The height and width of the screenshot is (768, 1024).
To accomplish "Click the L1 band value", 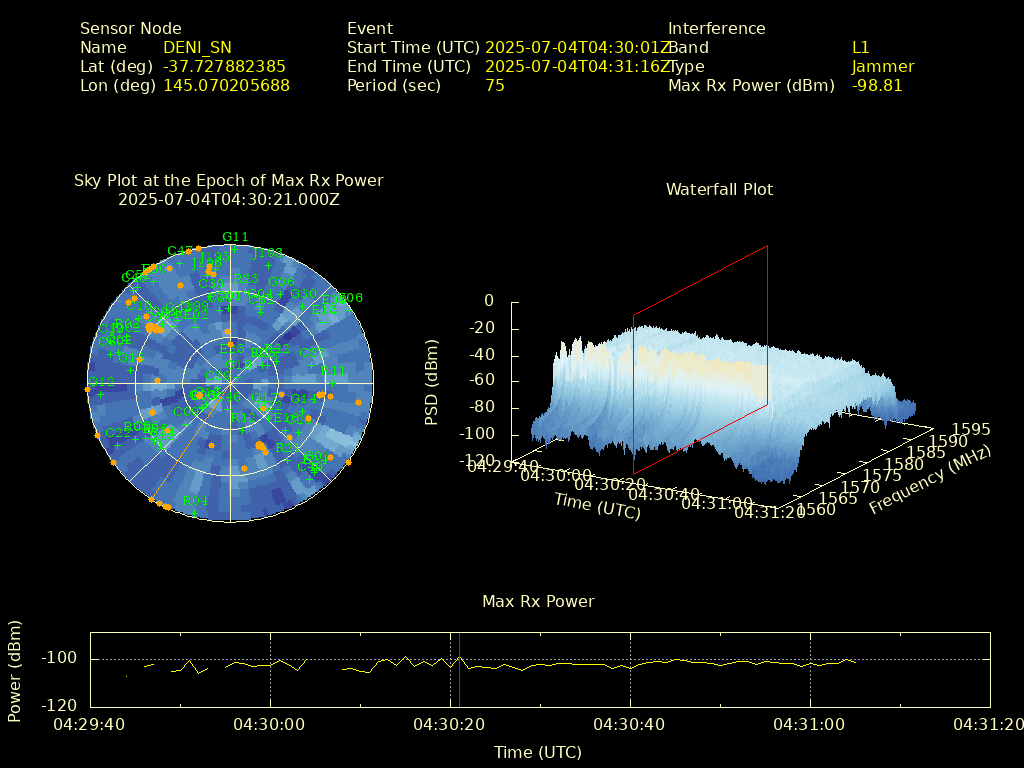I will [x=860, y=47].
